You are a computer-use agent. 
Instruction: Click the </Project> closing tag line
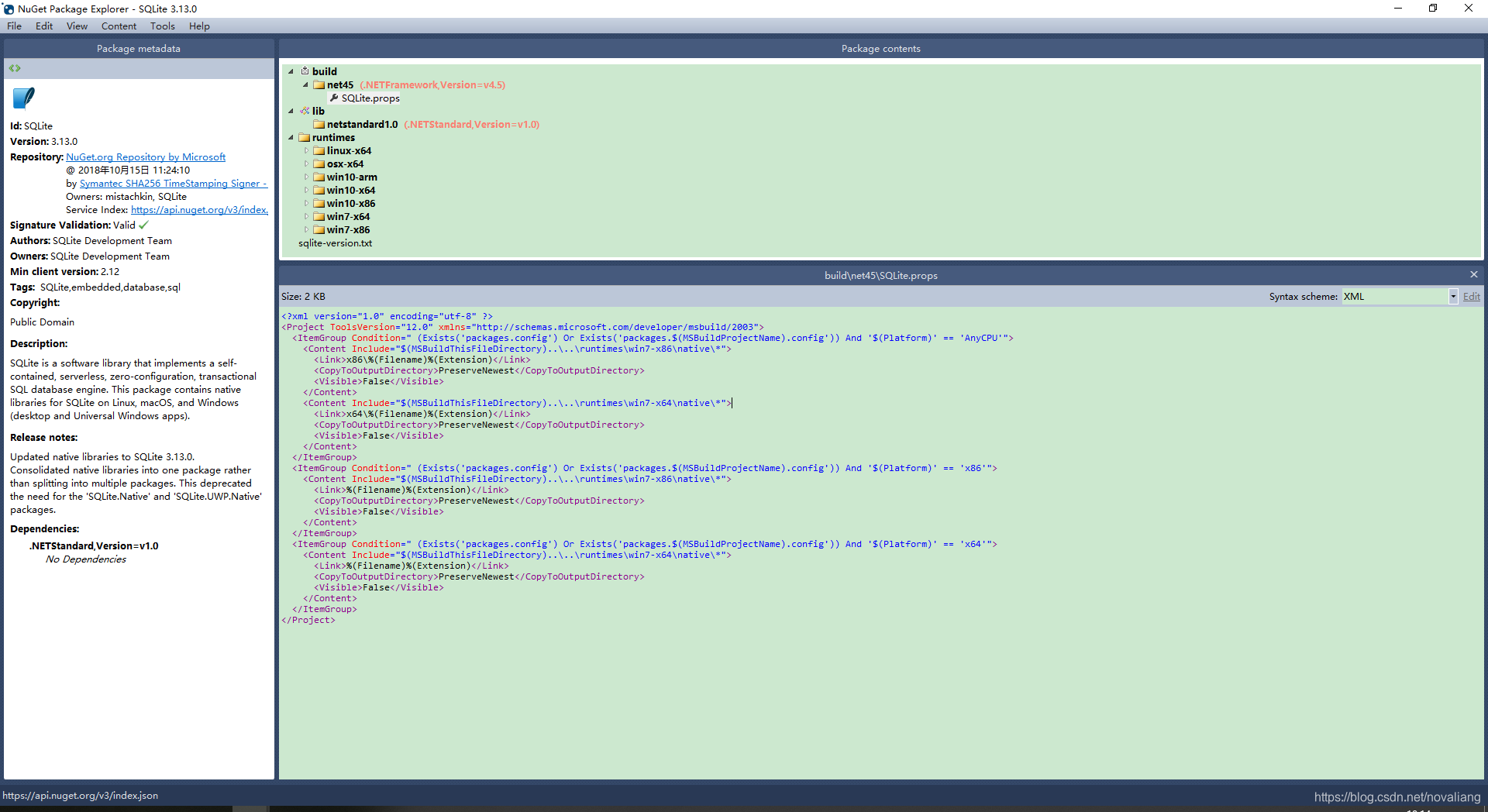point(308,620)
